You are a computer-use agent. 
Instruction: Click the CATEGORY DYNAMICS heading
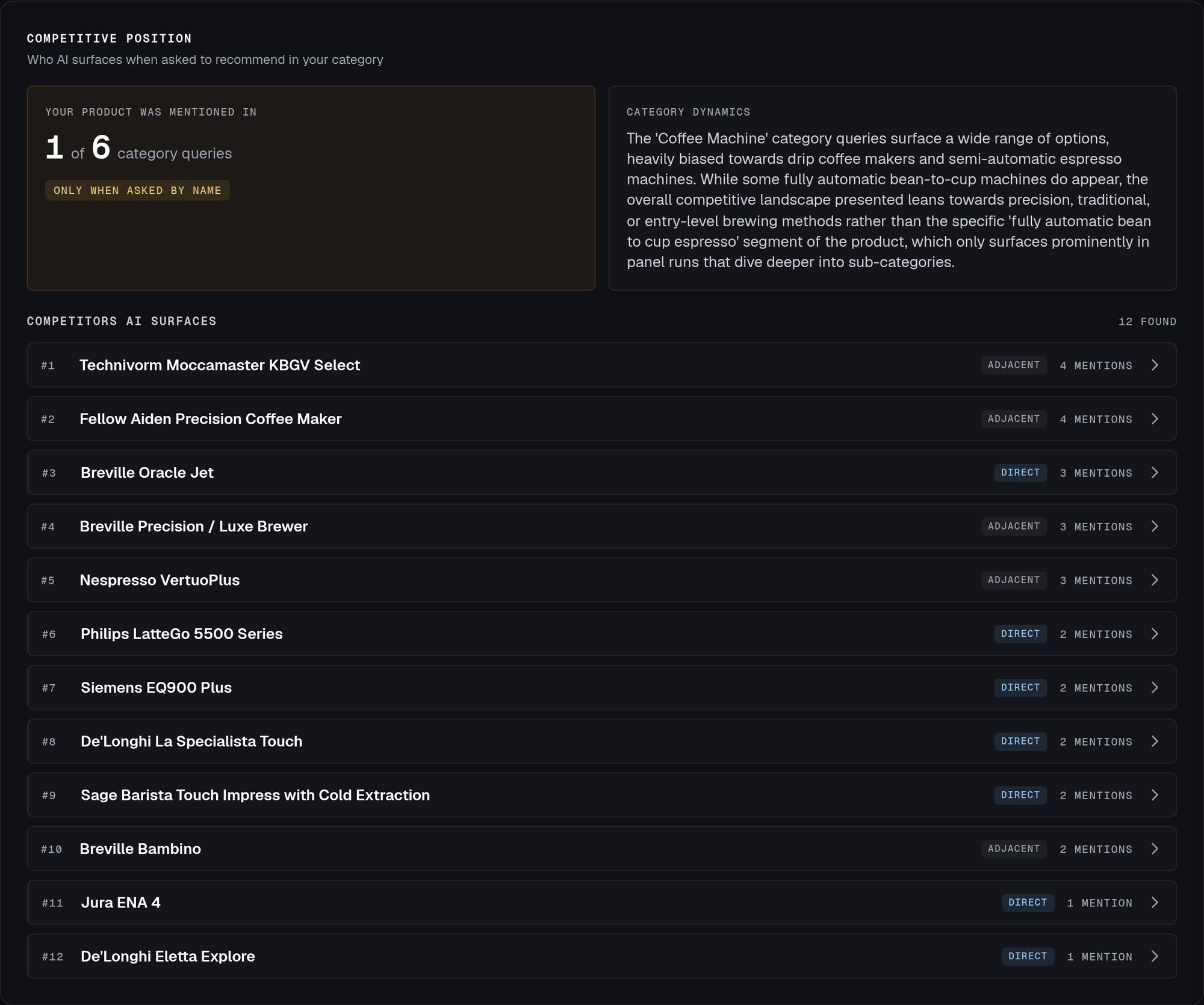point(688,112)
